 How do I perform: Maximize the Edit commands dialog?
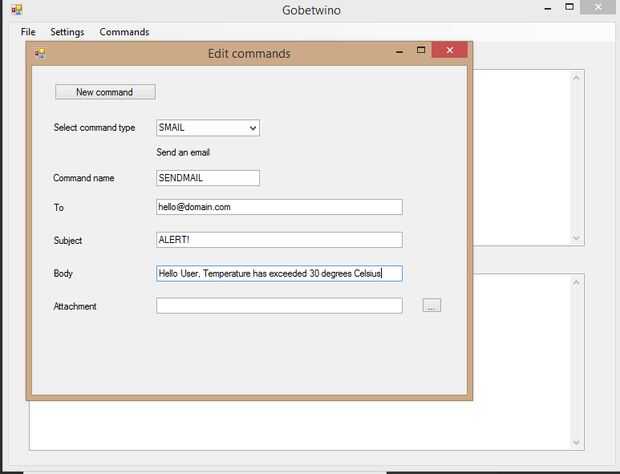click(421, 50)
